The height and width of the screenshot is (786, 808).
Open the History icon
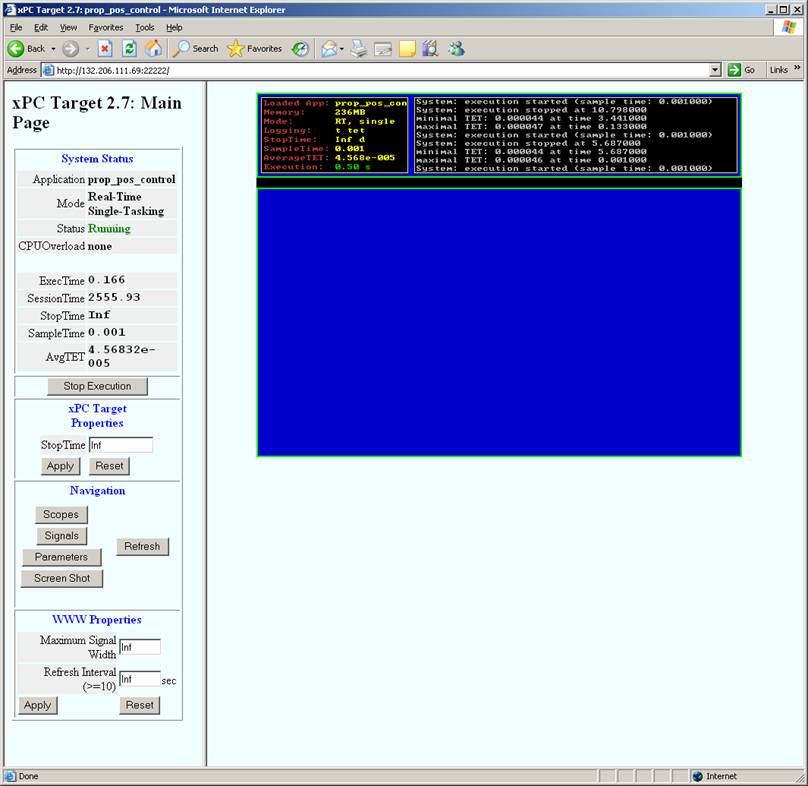click(x=300, y=49)
